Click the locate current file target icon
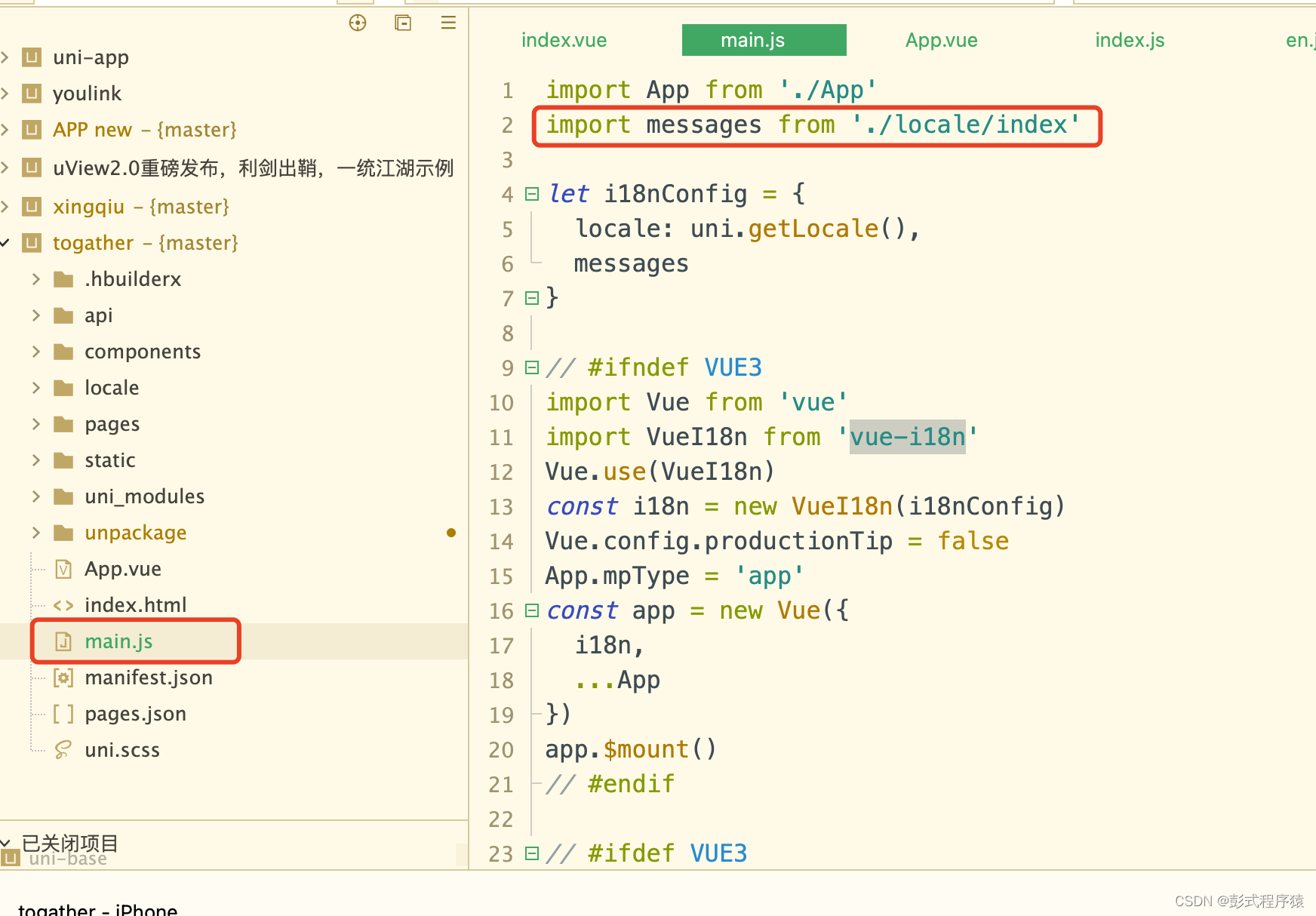 pyautogui.click(x=358, y=23)
